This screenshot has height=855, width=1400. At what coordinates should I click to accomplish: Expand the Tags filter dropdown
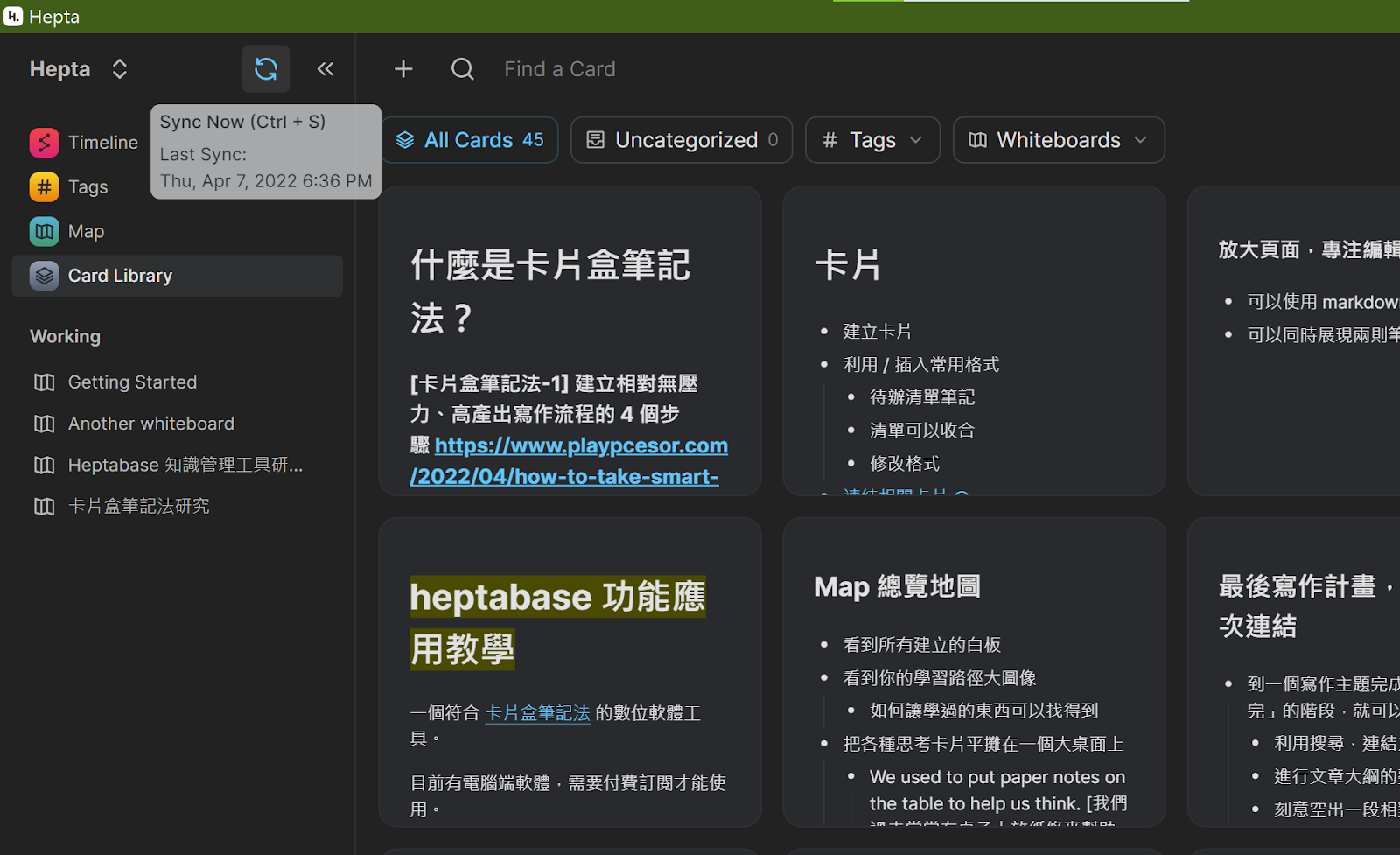[872, 140]
